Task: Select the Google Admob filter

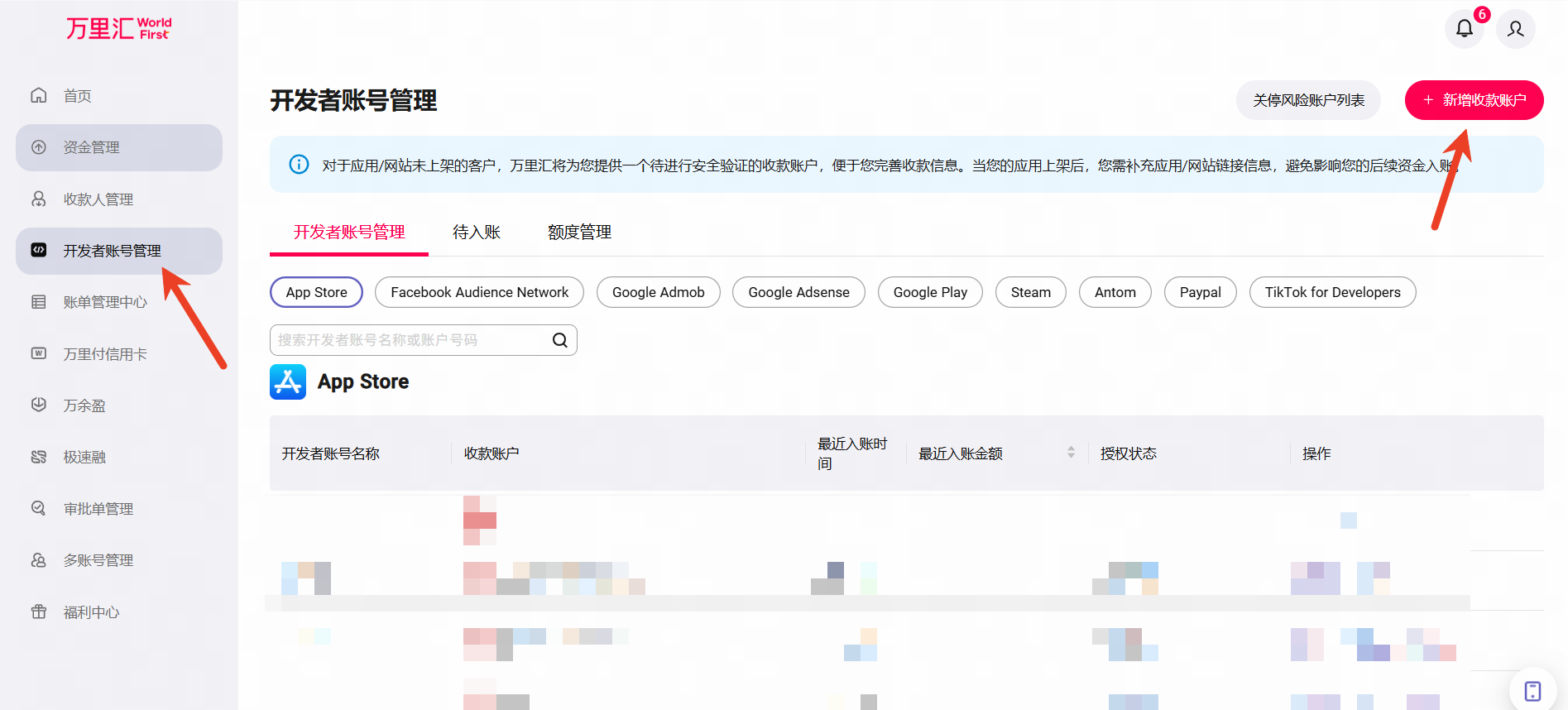Action: point(659,292)
